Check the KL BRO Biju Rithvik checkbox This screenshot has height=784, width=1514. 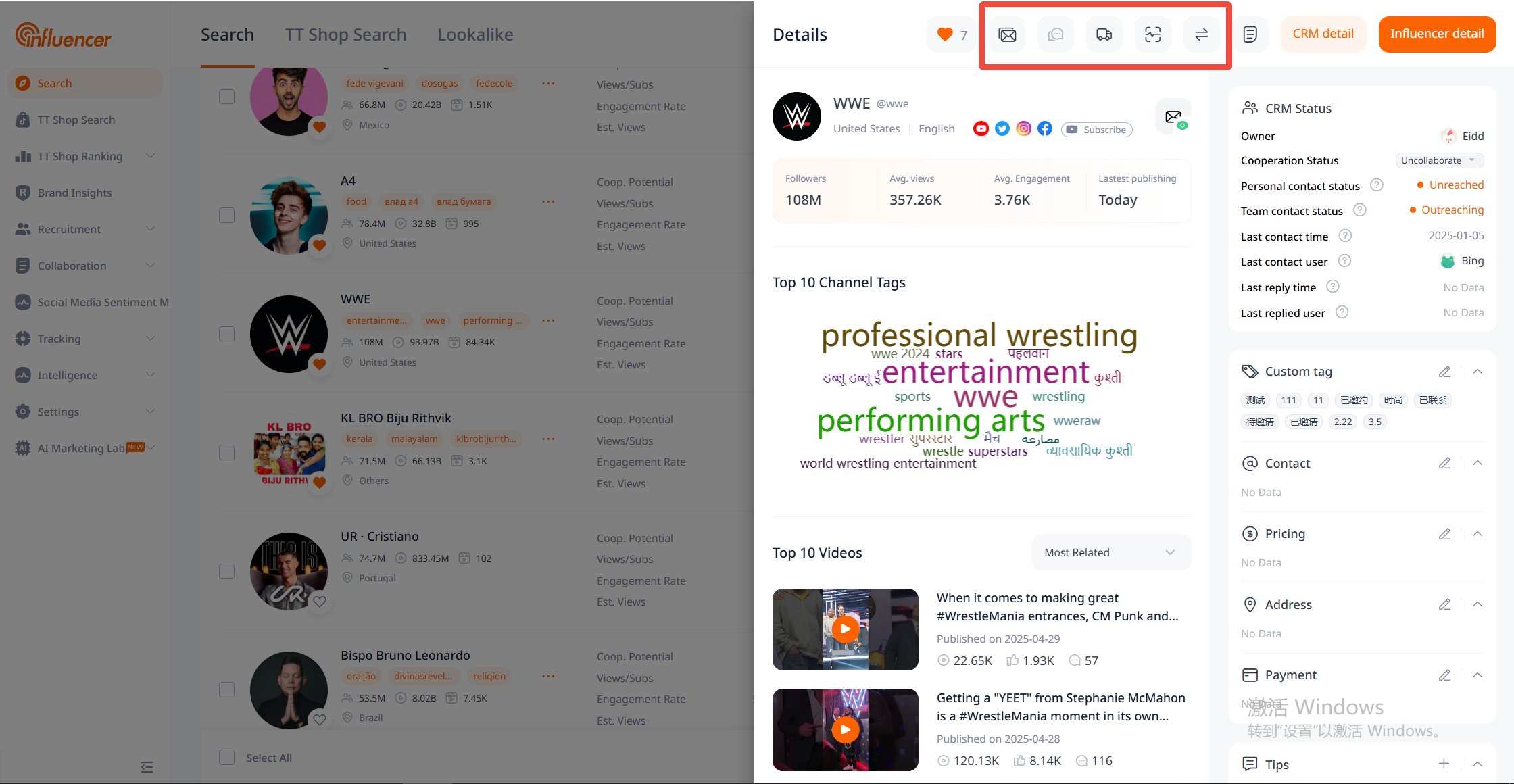point(227,452)
